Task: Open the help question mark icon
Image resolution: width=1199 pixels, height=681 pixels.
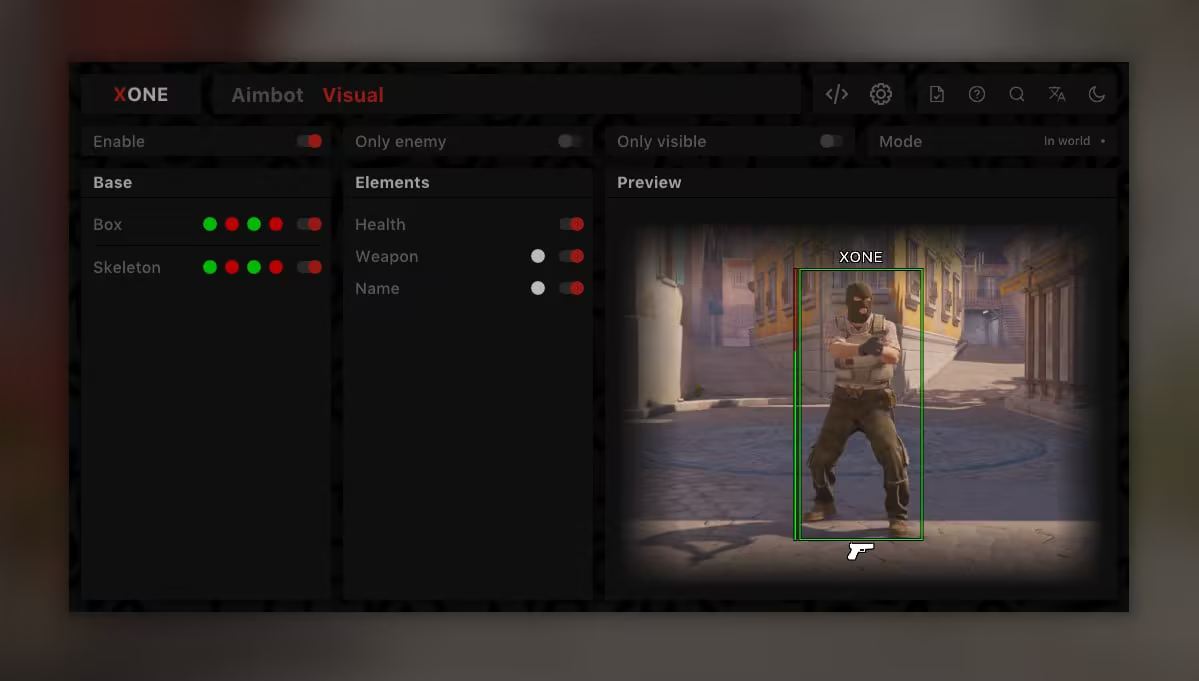Action: 976,94
